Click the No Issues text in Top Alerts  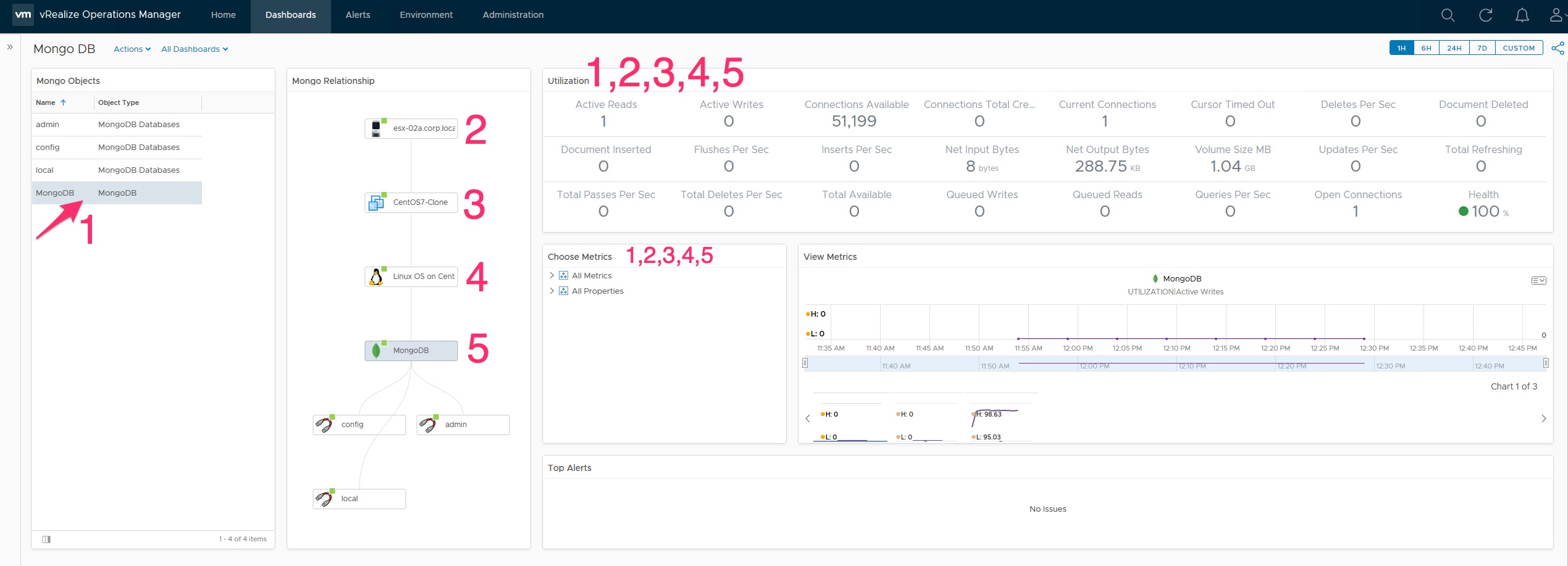pos(1047,509)
